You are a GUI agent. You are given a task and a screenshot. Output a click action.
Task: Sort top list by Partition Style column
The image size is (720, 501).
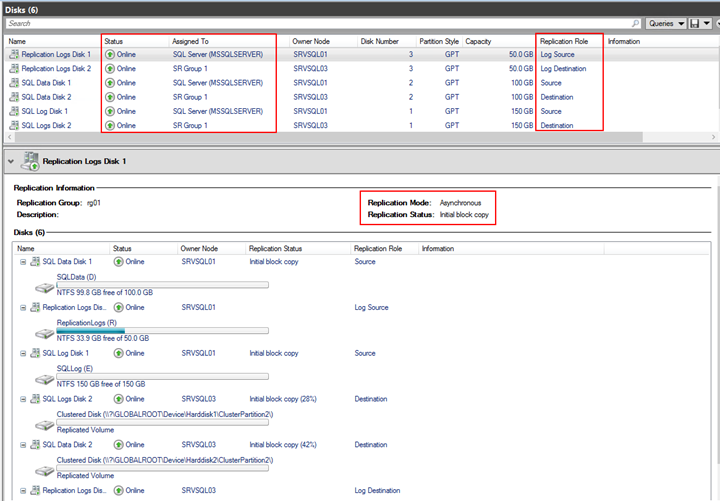point(439,41)
